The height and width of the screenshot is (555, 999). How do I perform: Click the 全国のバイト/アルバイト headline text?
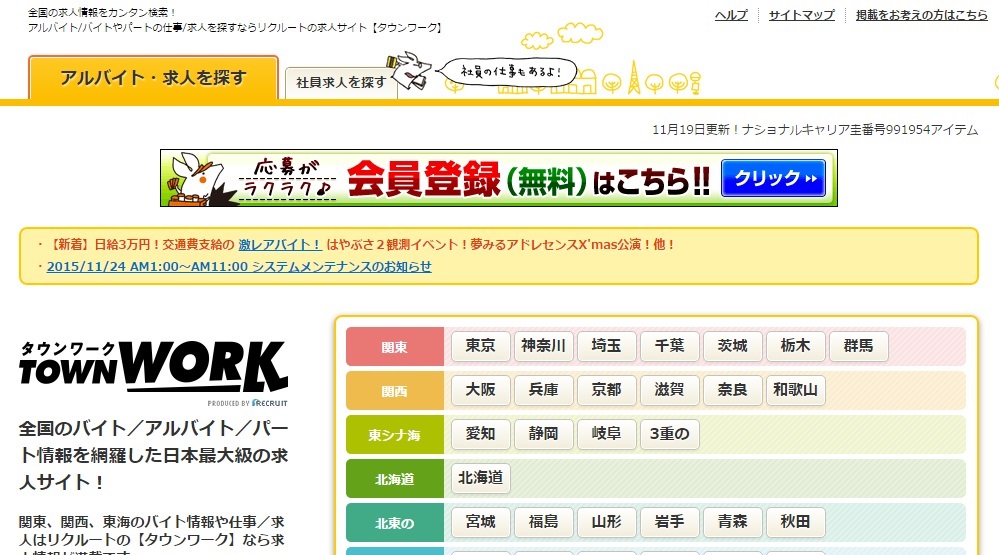[154, 455]
